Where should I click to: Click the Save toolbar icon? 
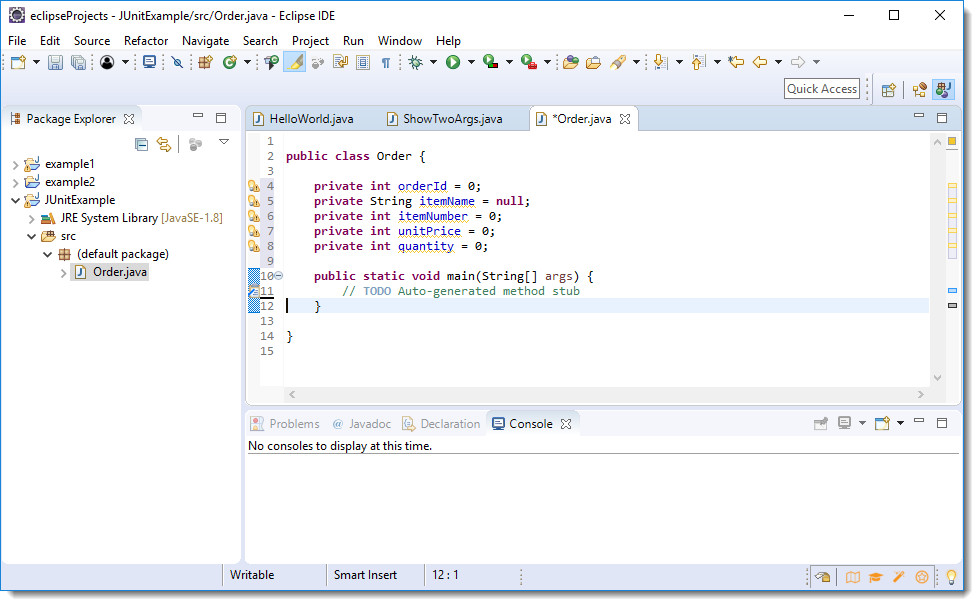point(56,62)
